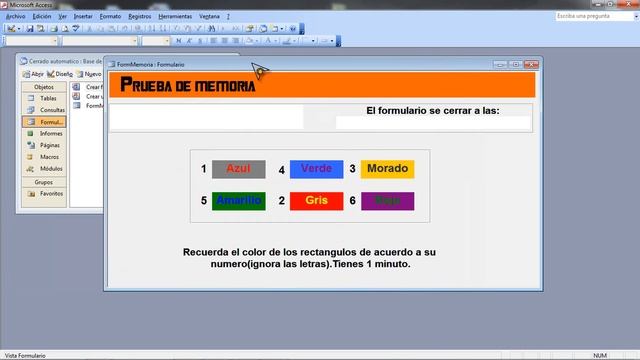Expand the Line/Border Color dropdown arrow

click(x=295, y=41)
